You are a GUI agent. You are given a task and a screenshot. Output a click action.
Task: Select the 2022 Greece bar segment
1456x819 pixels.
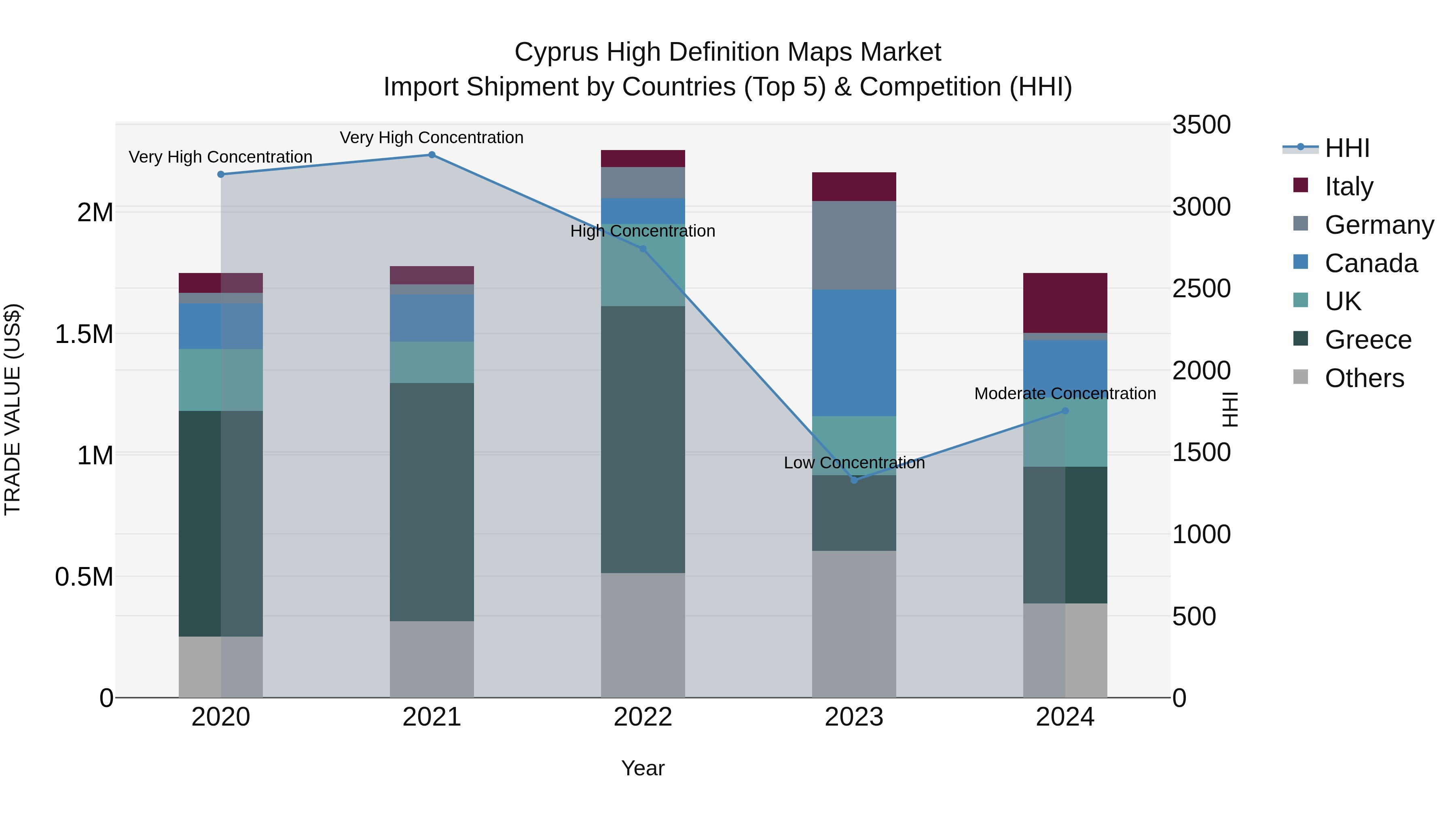click(643, 440)
